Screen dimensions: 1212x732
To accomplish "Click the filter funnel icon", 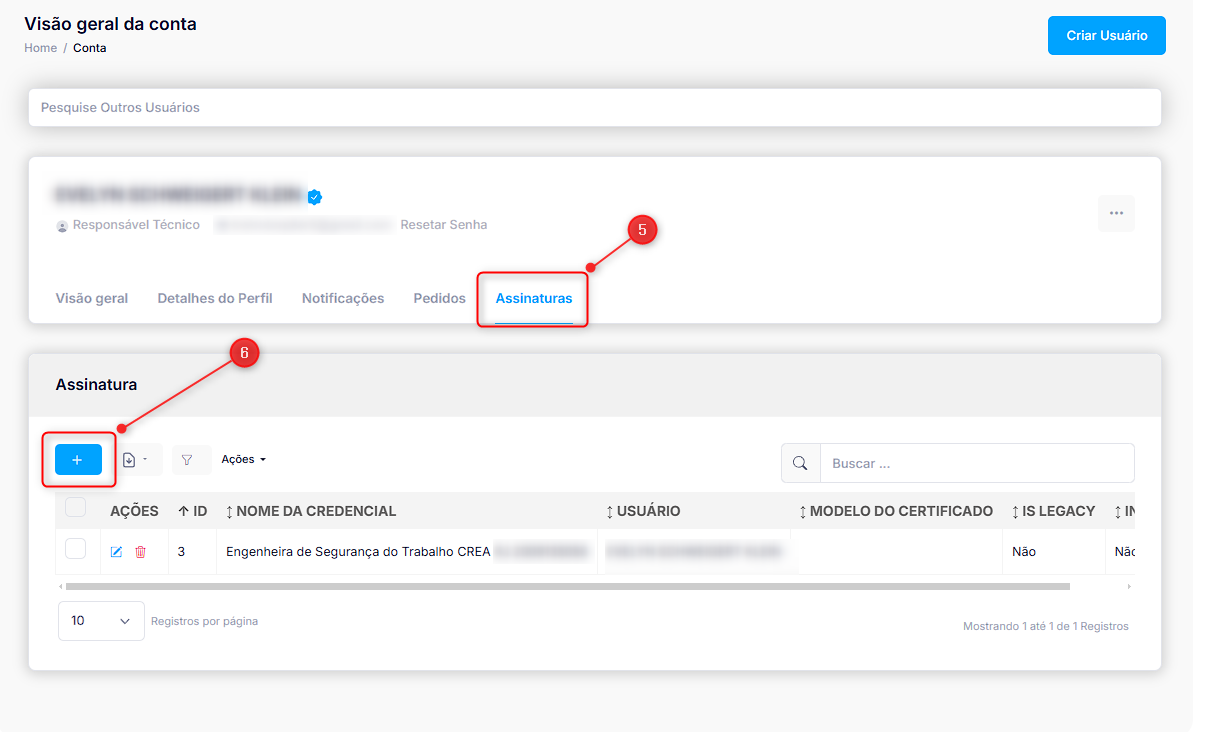I will 187,460.
